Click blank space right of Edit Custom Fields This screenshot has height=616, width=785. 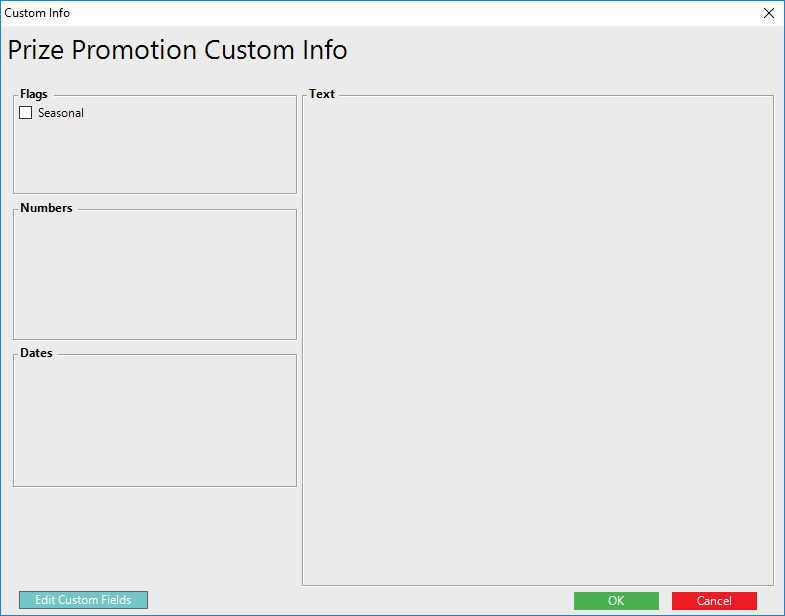[x=350, y=600]
